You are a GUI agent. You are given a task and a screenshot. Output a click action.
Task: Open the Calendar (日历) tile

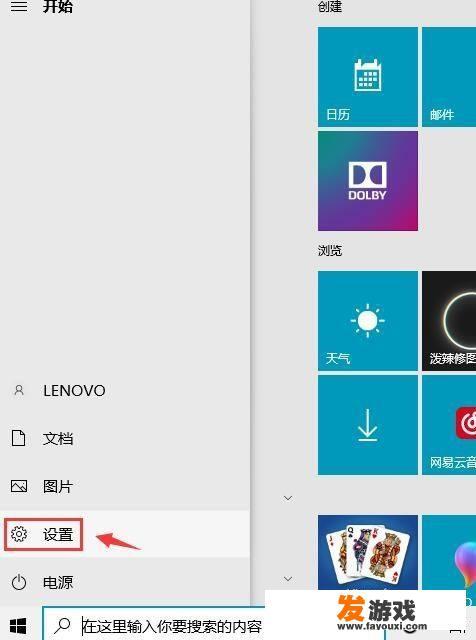pos(367,77)
